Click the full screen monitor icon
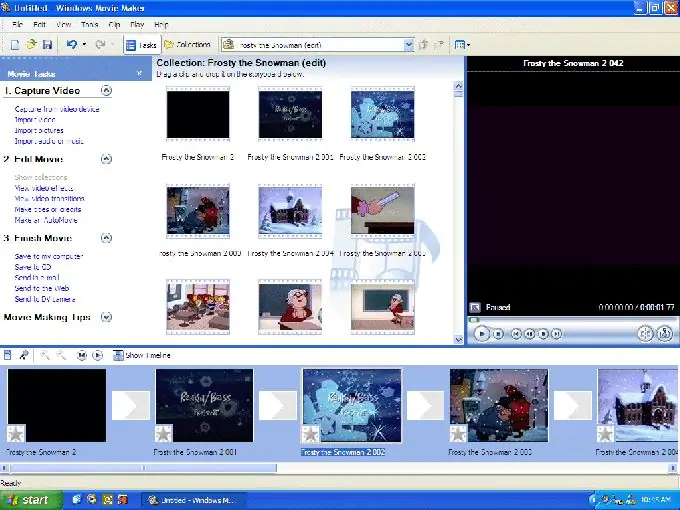The image size is (680, 510). pos(475,307)
